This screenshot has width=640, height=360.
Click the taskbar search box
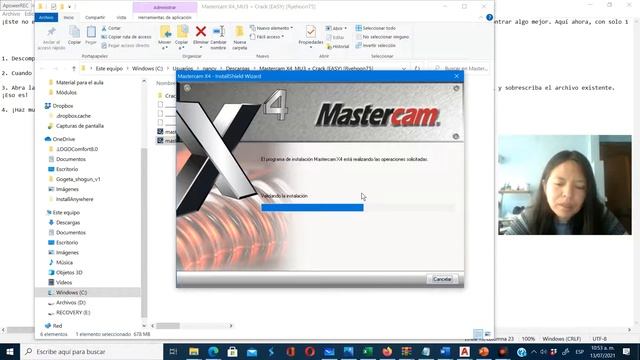tap(91, 351)
